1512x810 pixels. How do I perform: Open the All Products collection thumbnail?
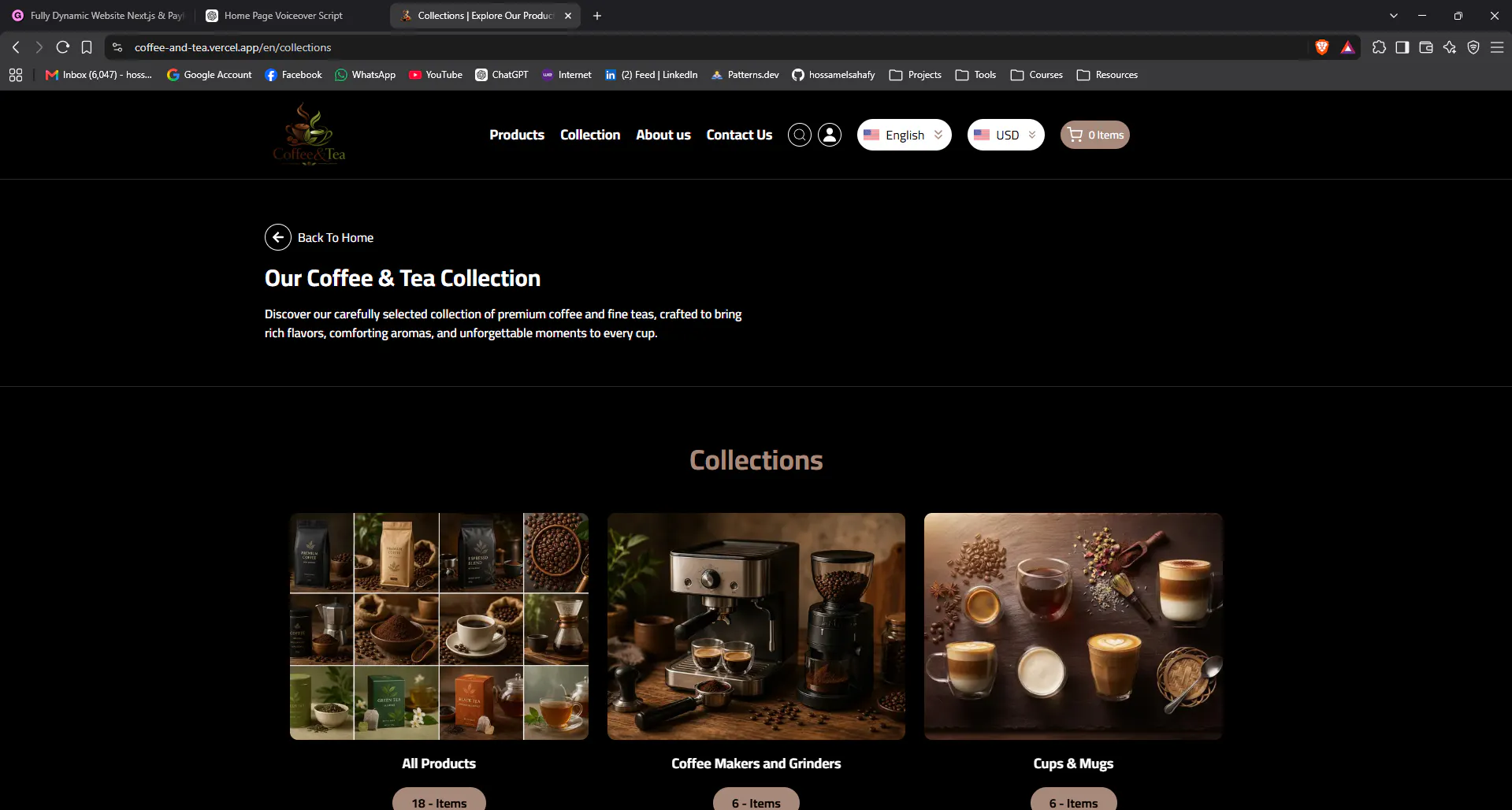(x=439, y=626)
